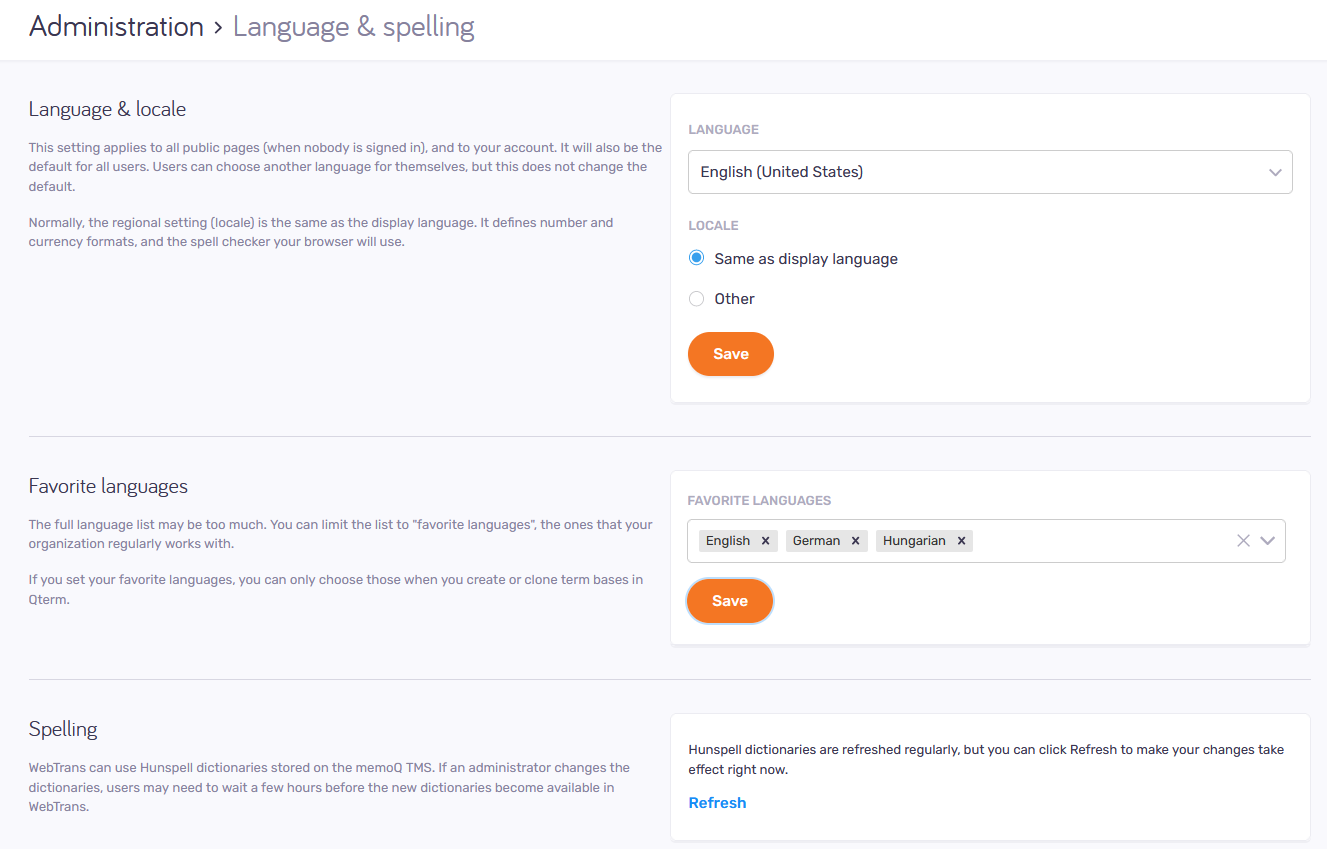Viewport: 1327px width, 849px height.
Task: Click the Language dropdown arrow
Action: [1275, 172]
